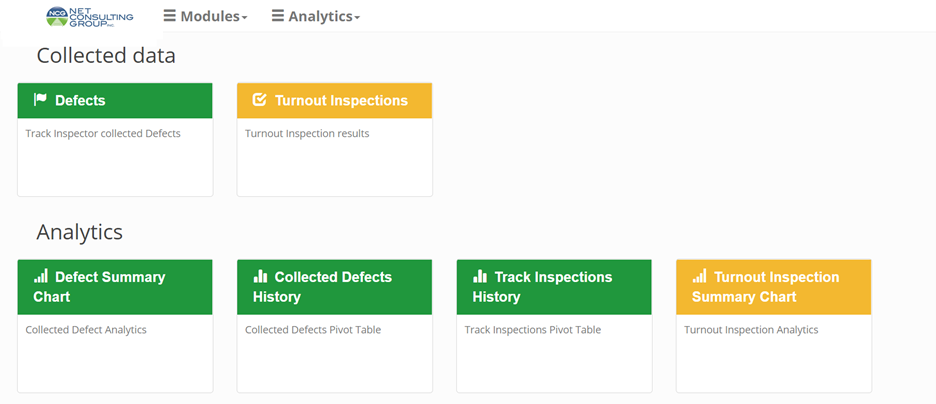
Task: Open the Turnout Inspections yellow header
Action: 334,100
